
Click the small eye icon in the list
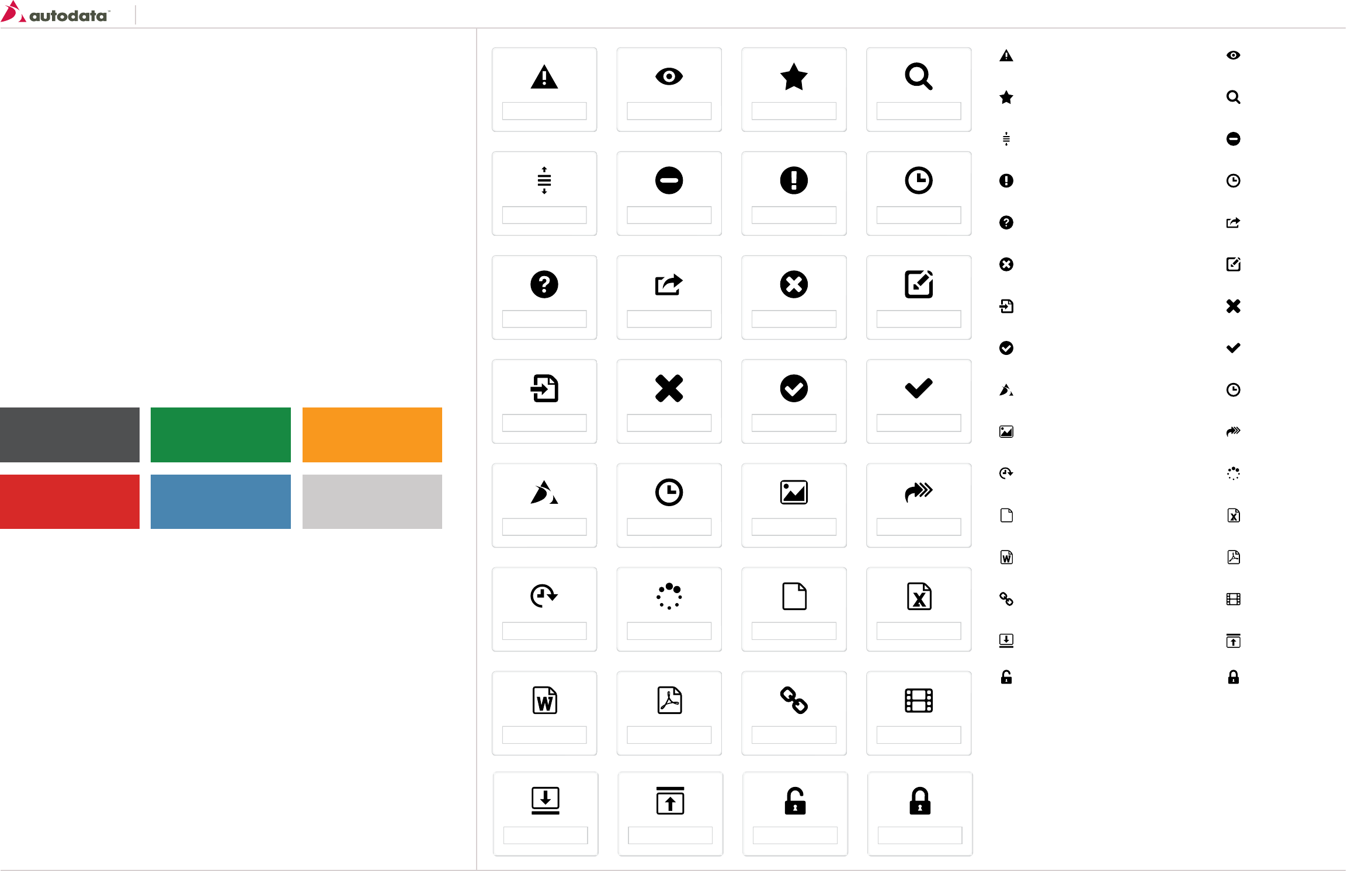(1233, 55)
